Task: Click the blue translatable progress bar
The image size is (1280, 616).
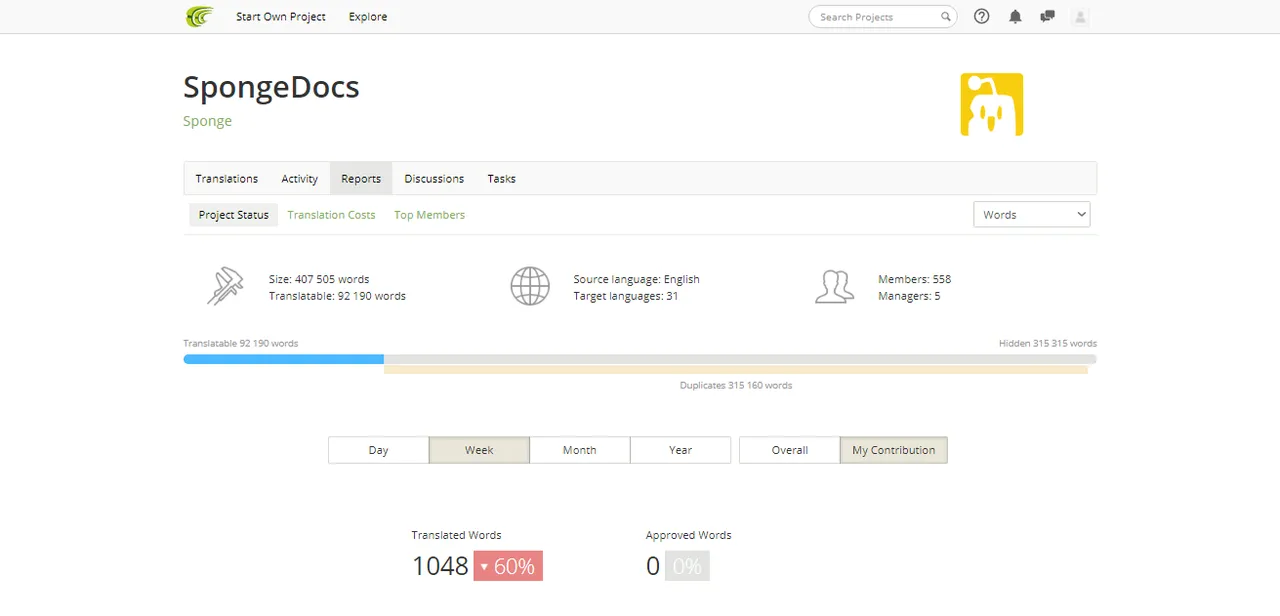Action: (284, 359)
